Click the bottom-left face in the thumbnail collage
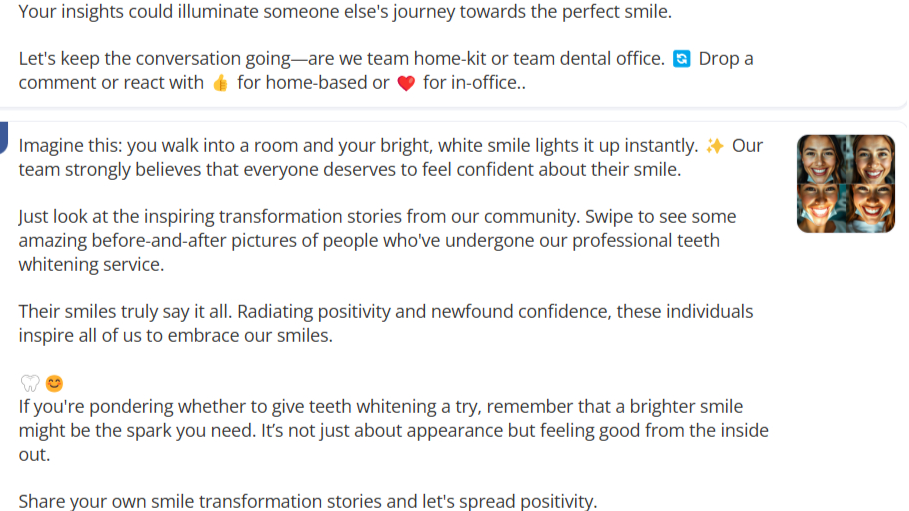This screenshot has width=909, height=511. click(x=821, y=209)
